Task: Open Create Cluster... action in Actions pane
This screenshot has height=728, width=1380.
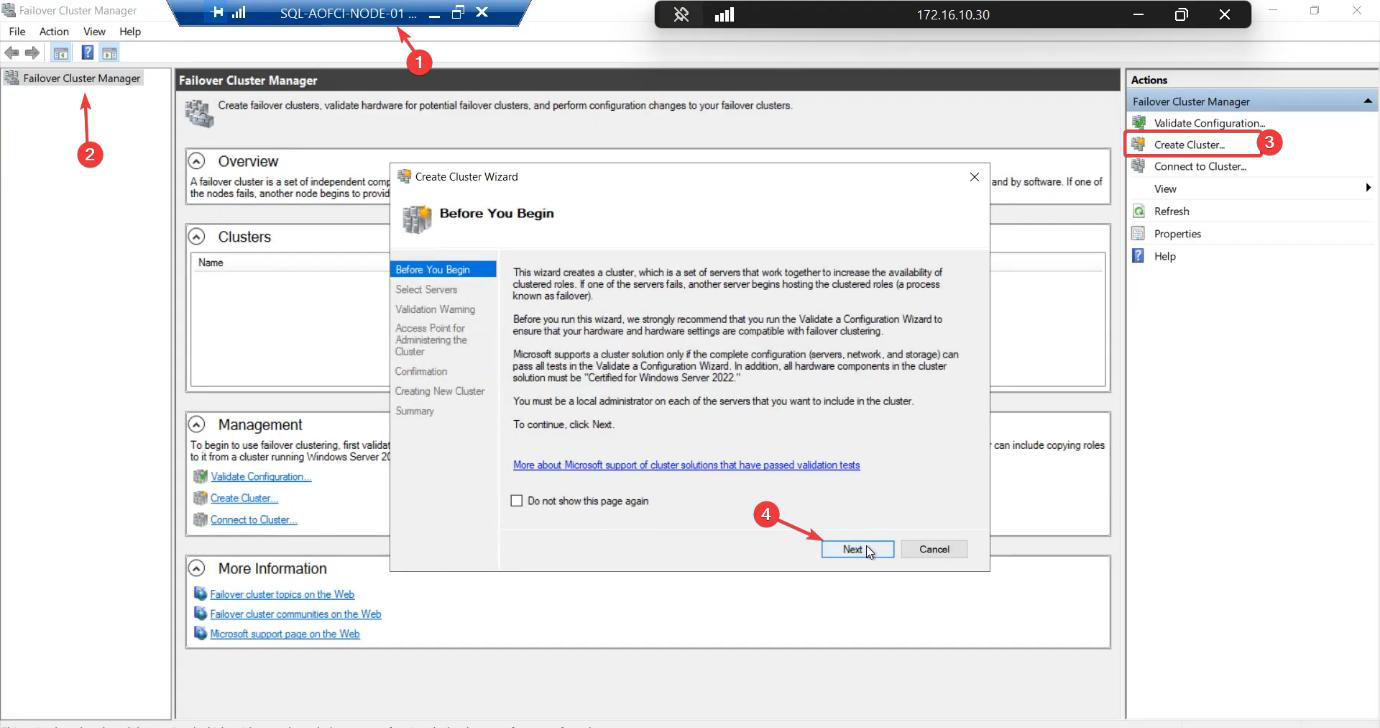Action: pyautogui.click(x=1189, y=145)
